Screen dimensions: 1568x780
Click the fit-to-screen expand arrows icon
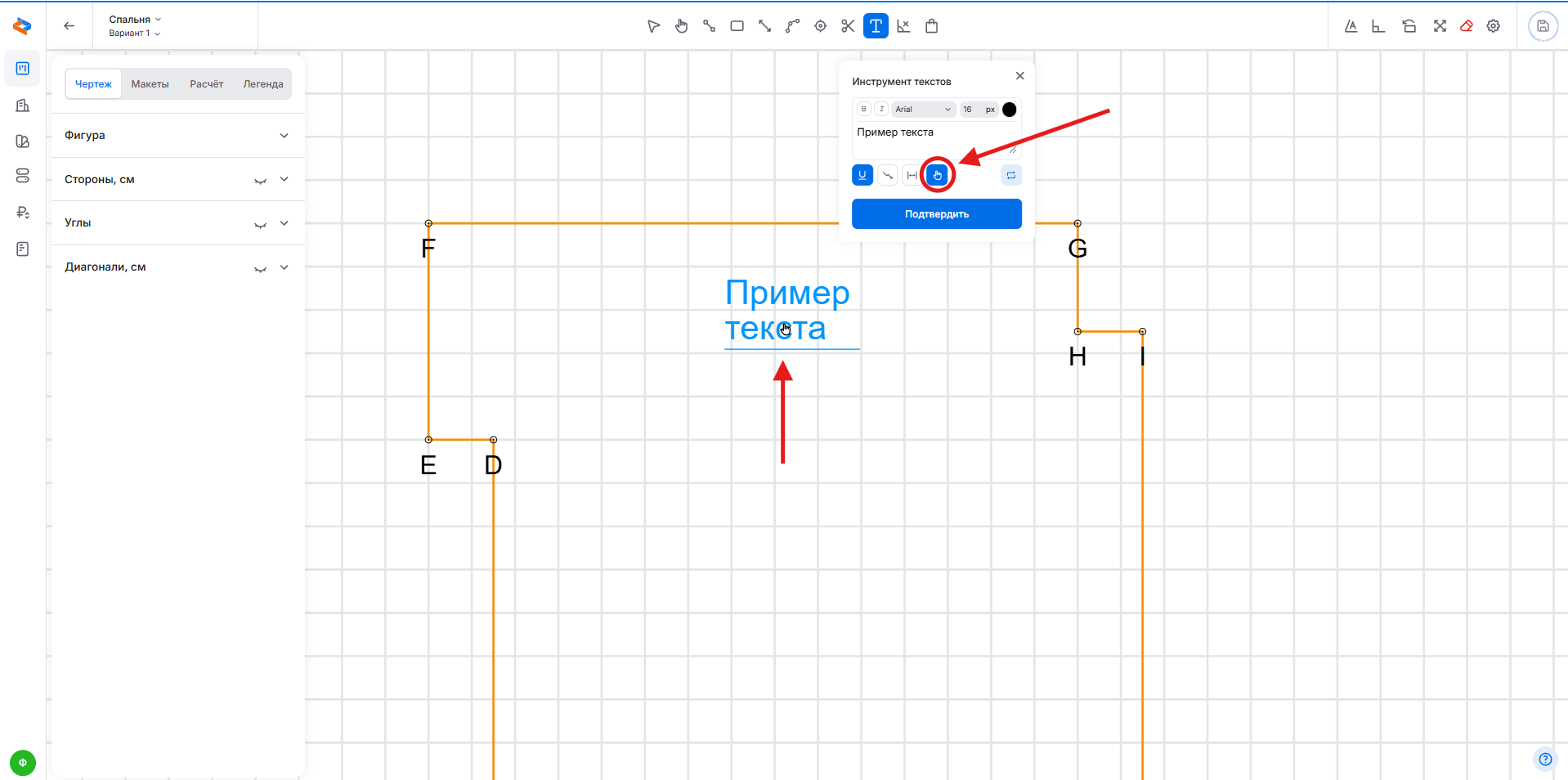tap(1440, 26)
